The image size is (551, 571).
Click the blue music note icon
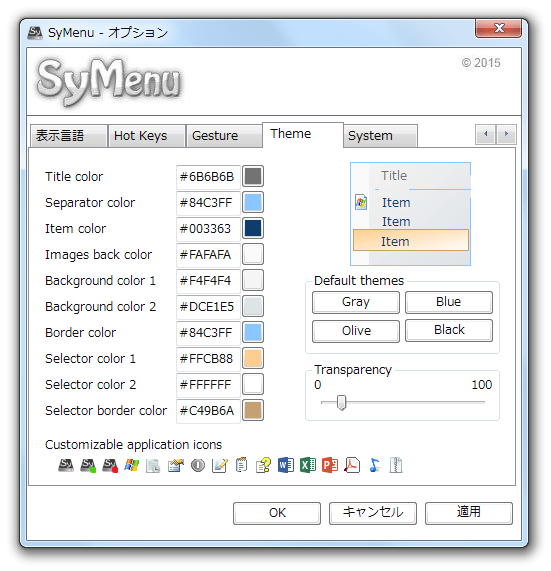pos(374,465)
